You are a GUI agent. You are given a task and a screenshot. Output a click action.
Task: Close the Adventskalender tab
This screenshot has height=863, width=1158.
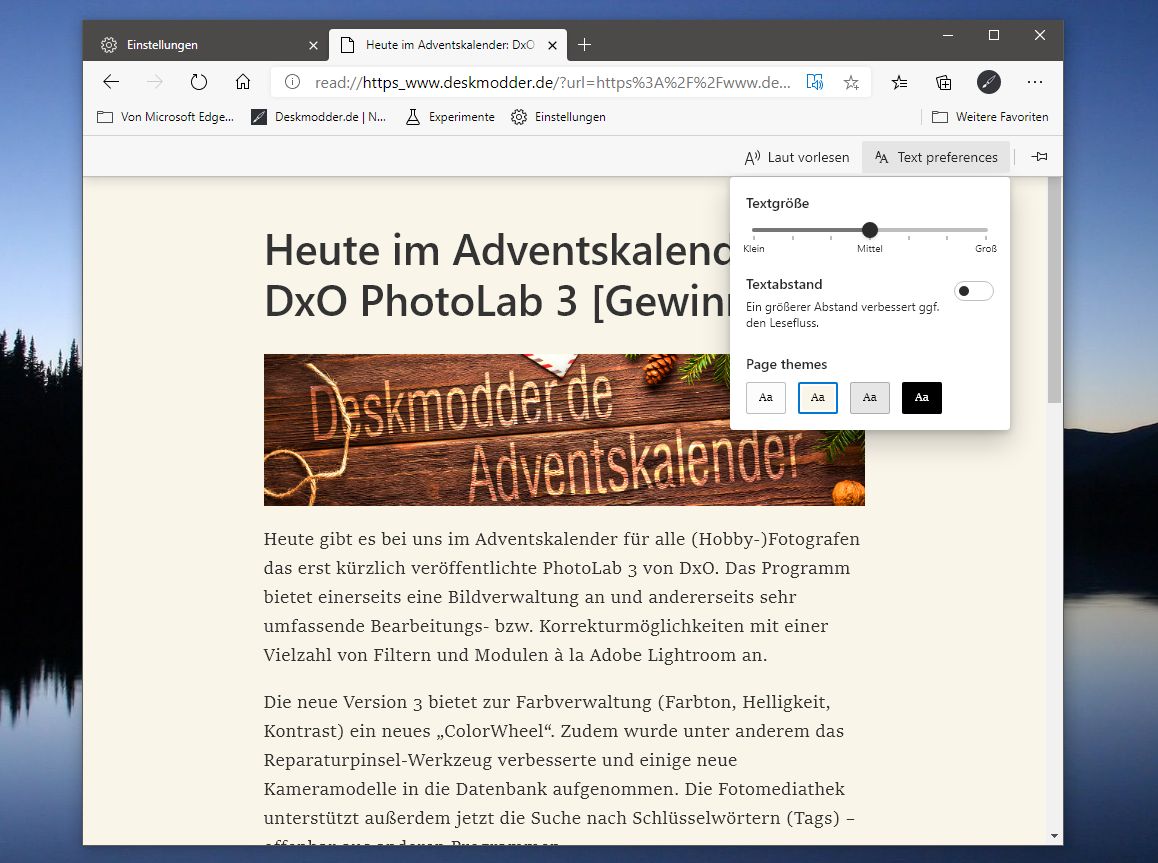[552, 45]
